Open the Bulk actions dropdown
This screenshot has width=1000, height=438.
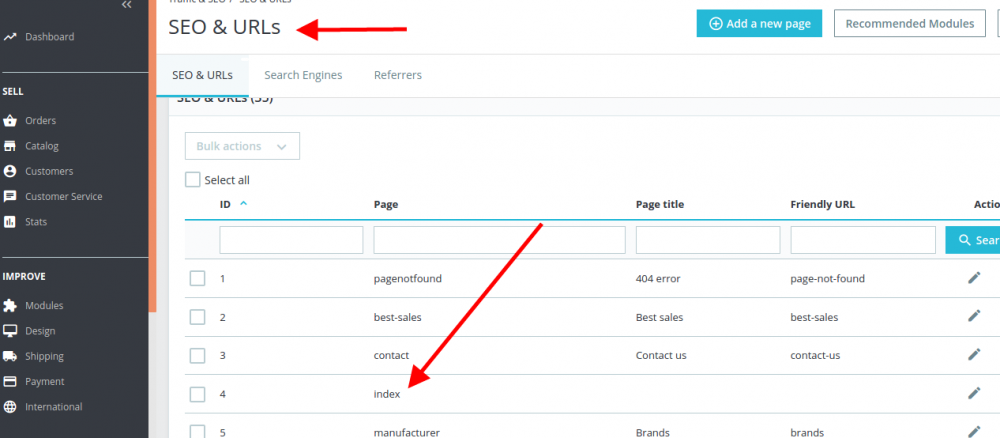click(242, 146)
